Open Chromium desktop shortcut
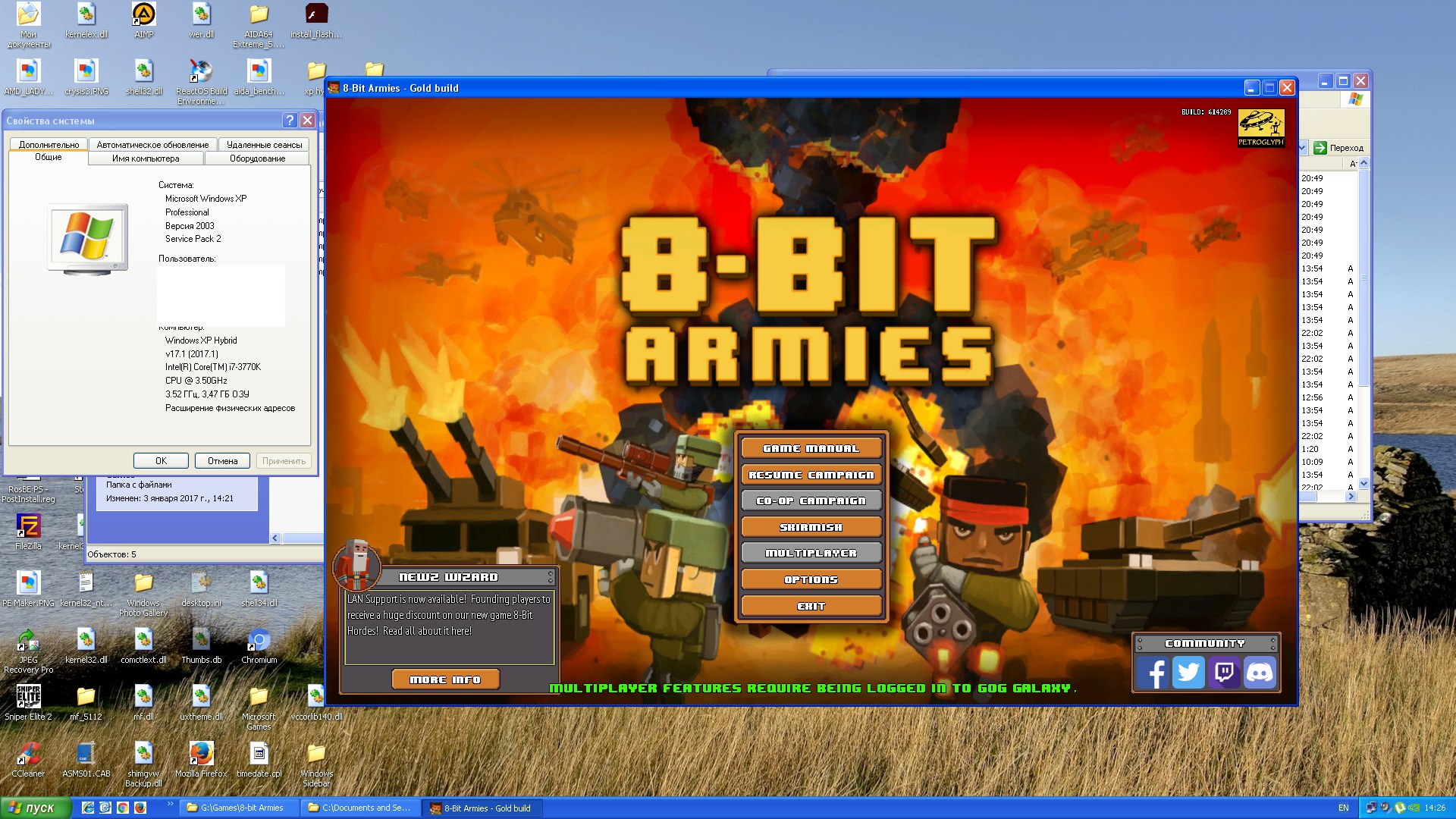The image size is (1456, 819). (x=259, y=646)
